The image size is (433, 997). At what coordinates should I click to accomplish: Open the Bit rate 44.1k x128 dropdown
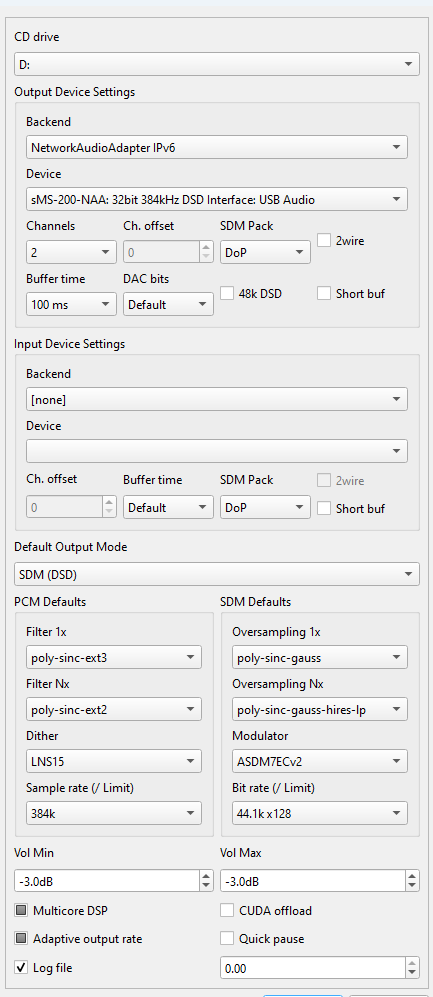[x=320, y=813]
